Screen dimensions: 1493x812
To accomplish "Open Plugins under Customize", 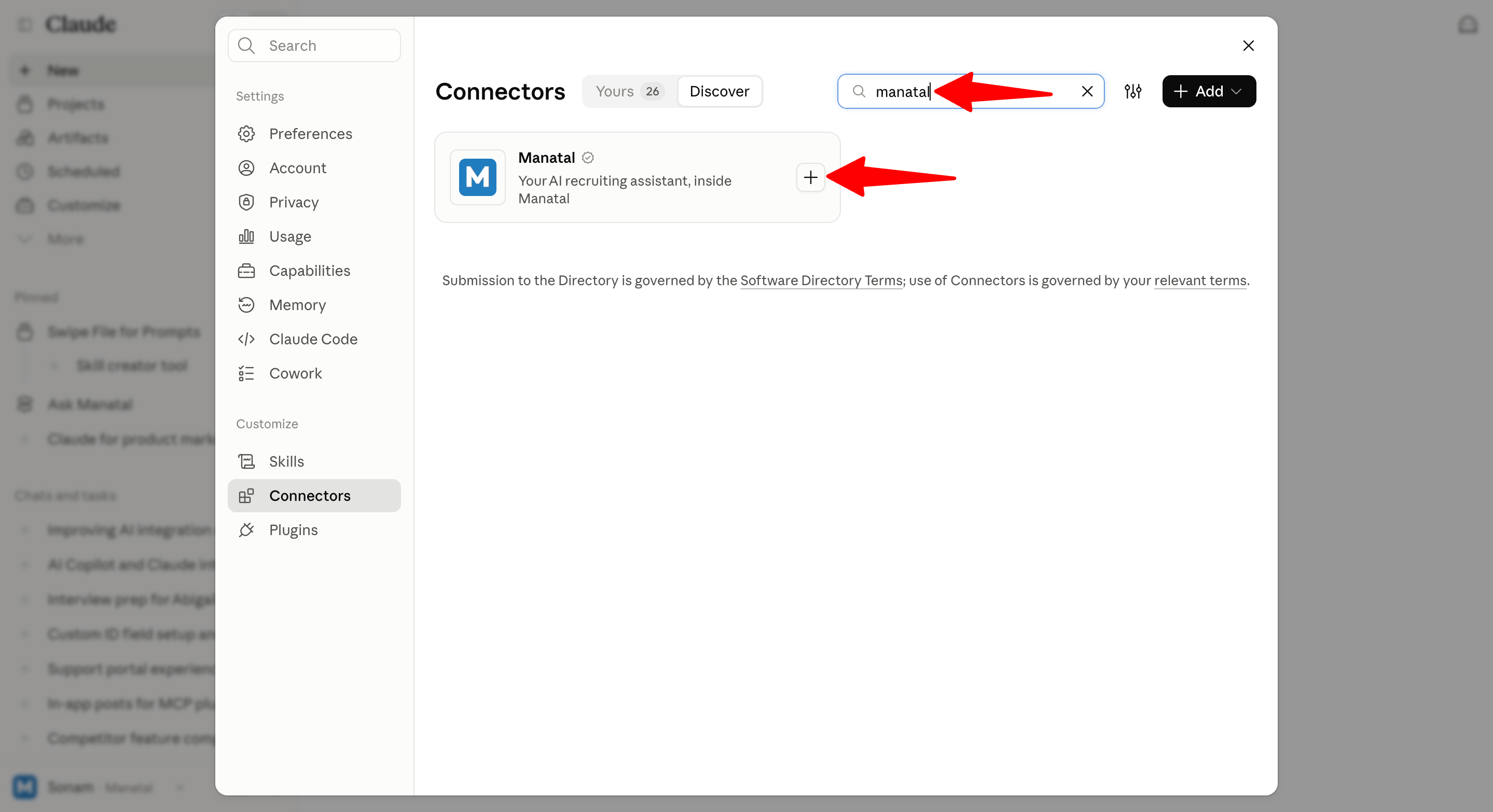I will 314,529.
